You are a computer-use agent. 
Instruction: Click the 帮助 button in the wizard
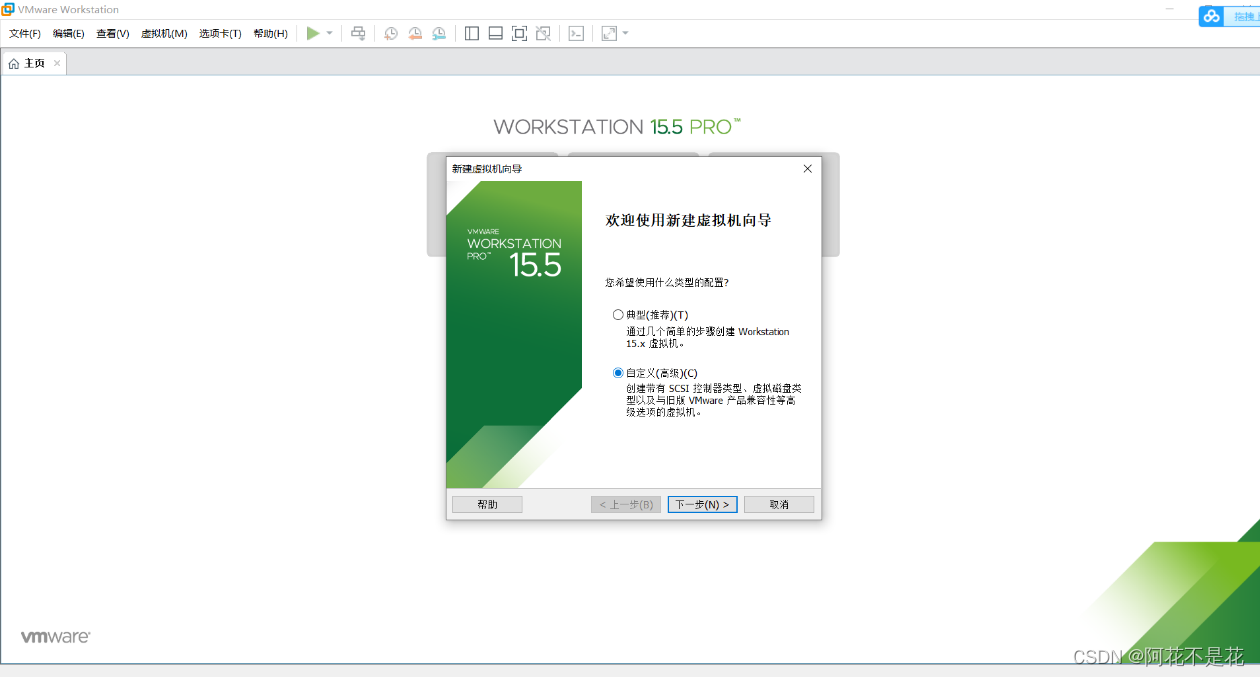click(487, 505)
